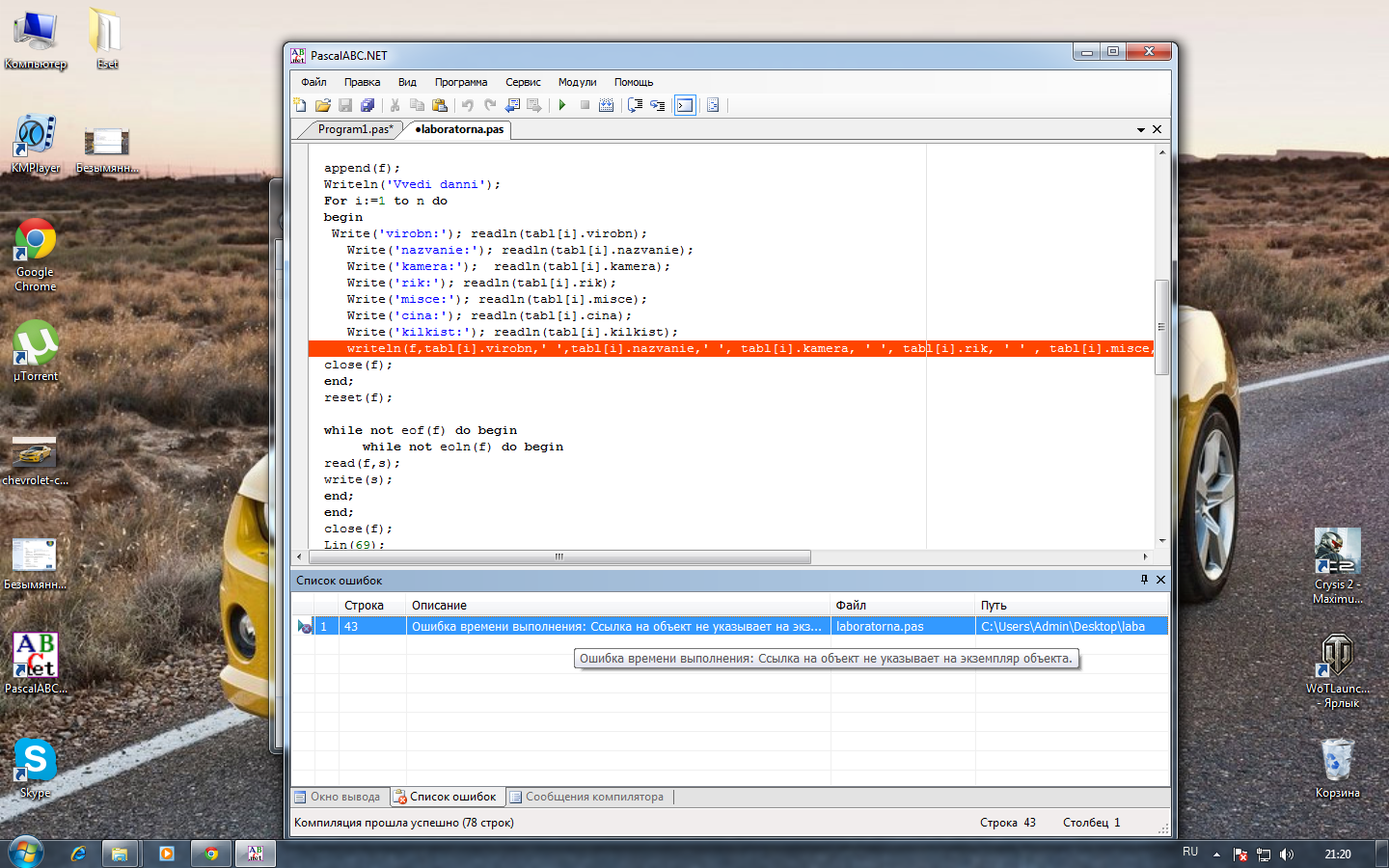Create a new file with toolbar icon

300,105
